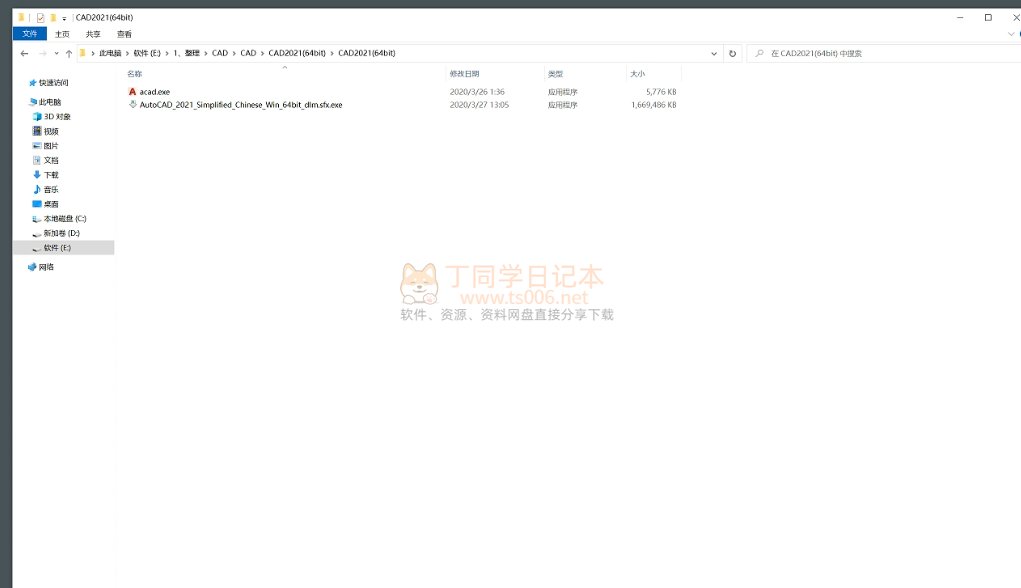Open 音乐 folder in sidebar
Image resolution: width=1021 pixels, height=588 pixels.
[51, 189]
